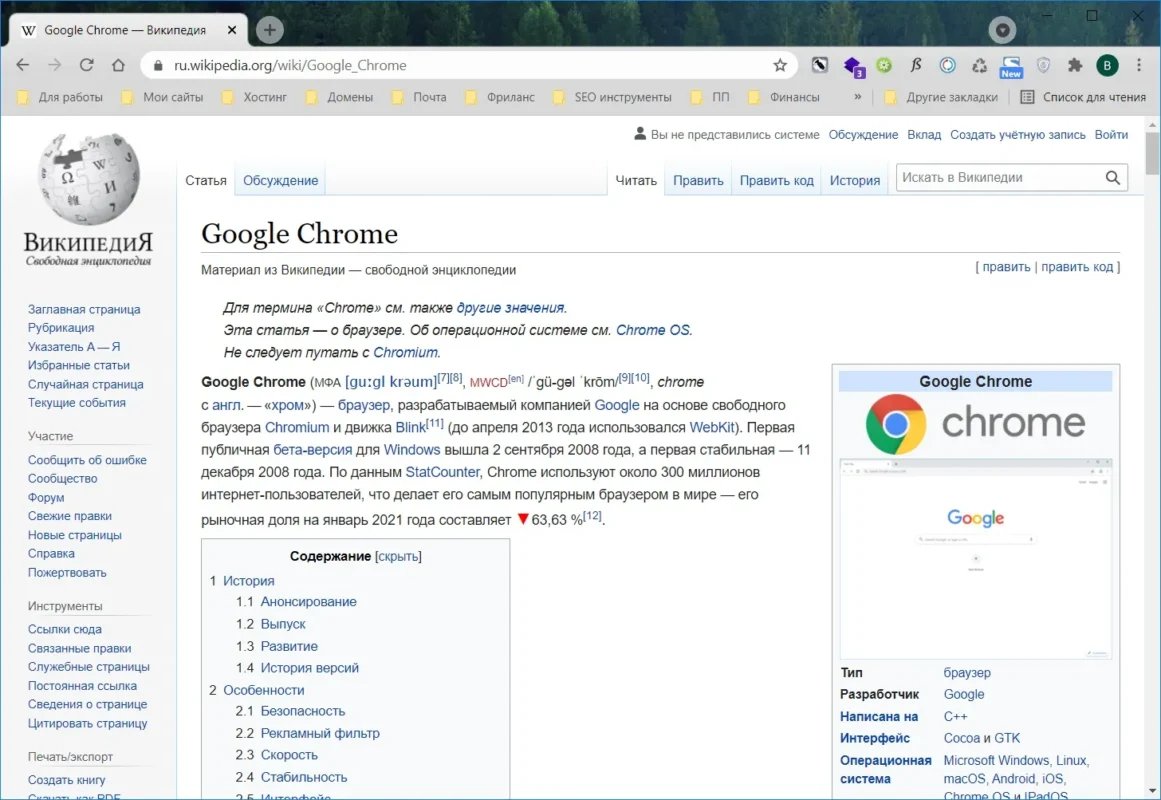This screenshot has height=800, width=1161.
Task: Open Сведения о странице sidebar link
Action: [87, 704]
